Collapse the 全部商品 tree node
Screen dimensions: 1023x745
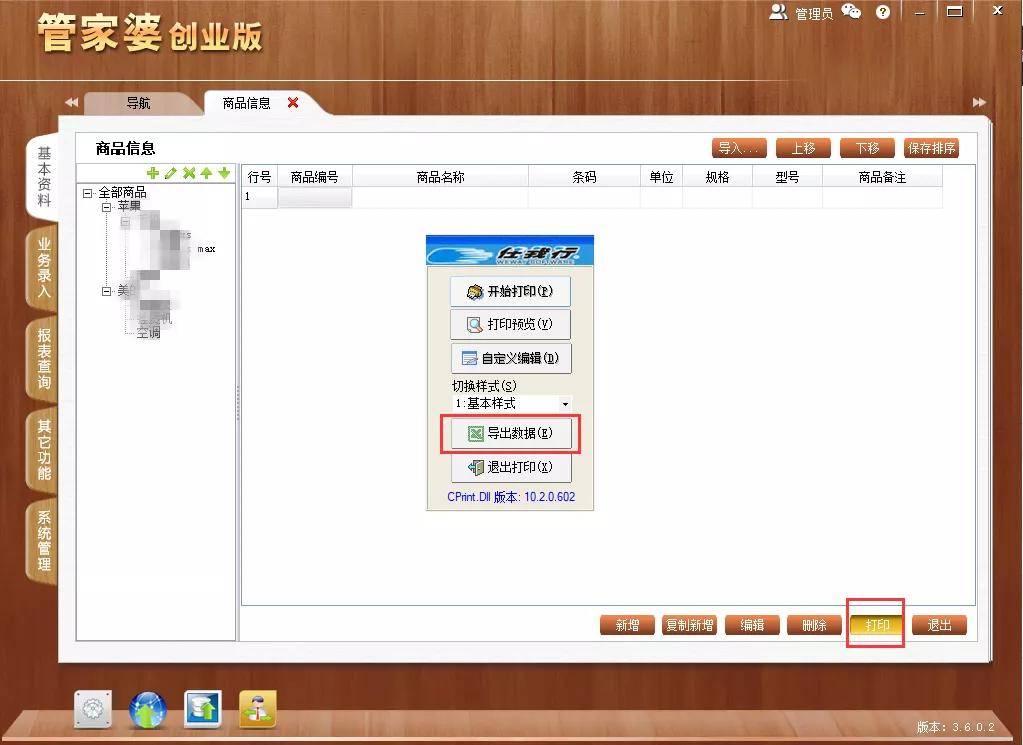(88, 192)
